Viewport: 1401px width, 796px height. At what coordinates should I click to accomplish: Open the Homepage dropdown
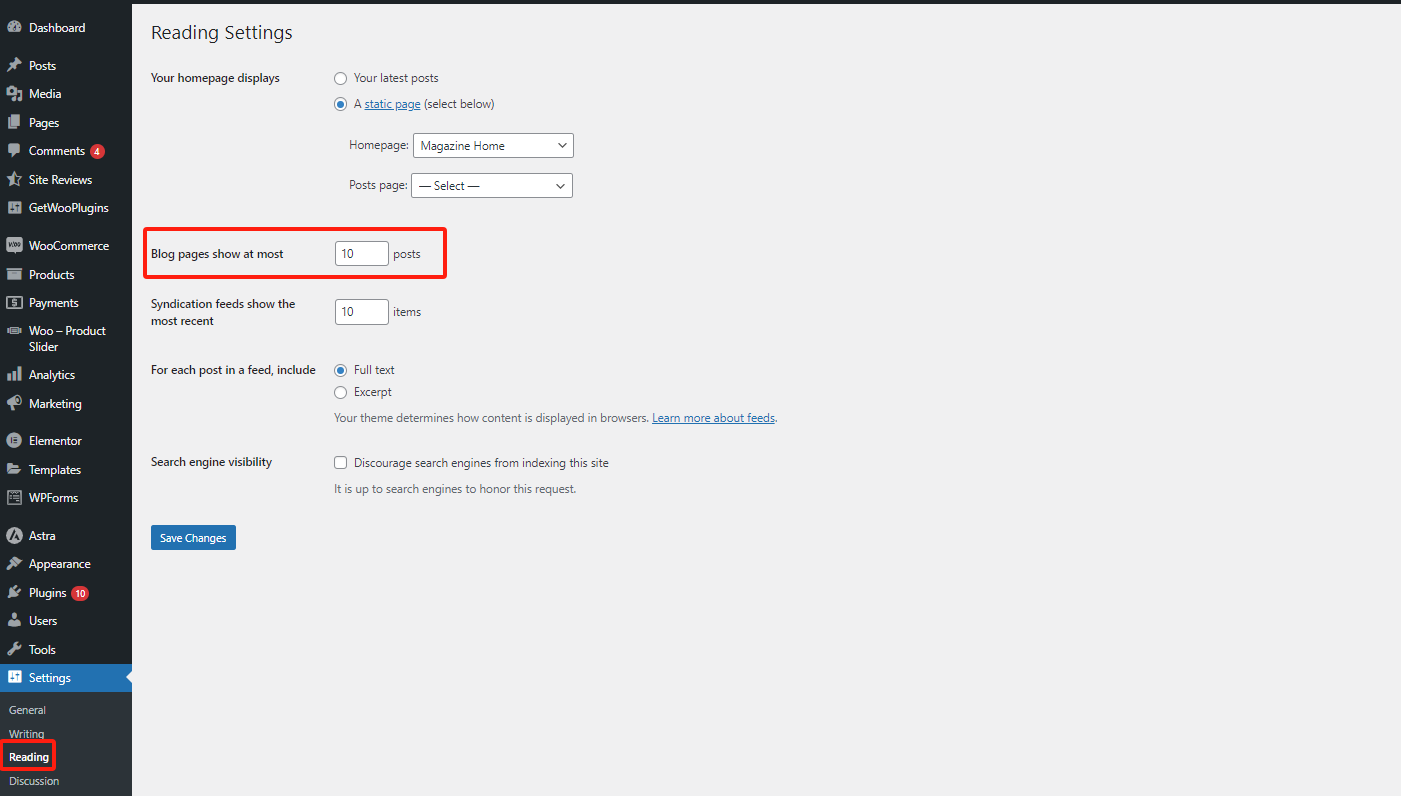492,145
